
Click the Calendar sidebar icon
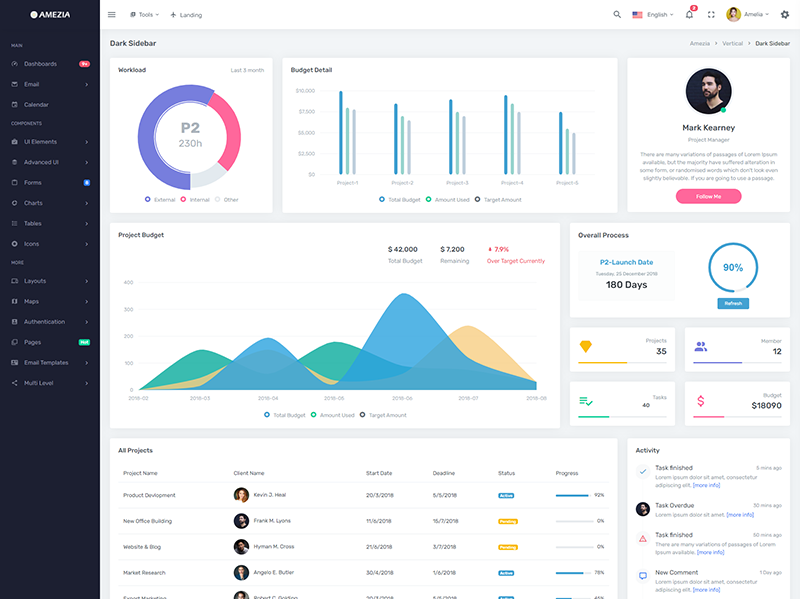[x=14, y=105]
